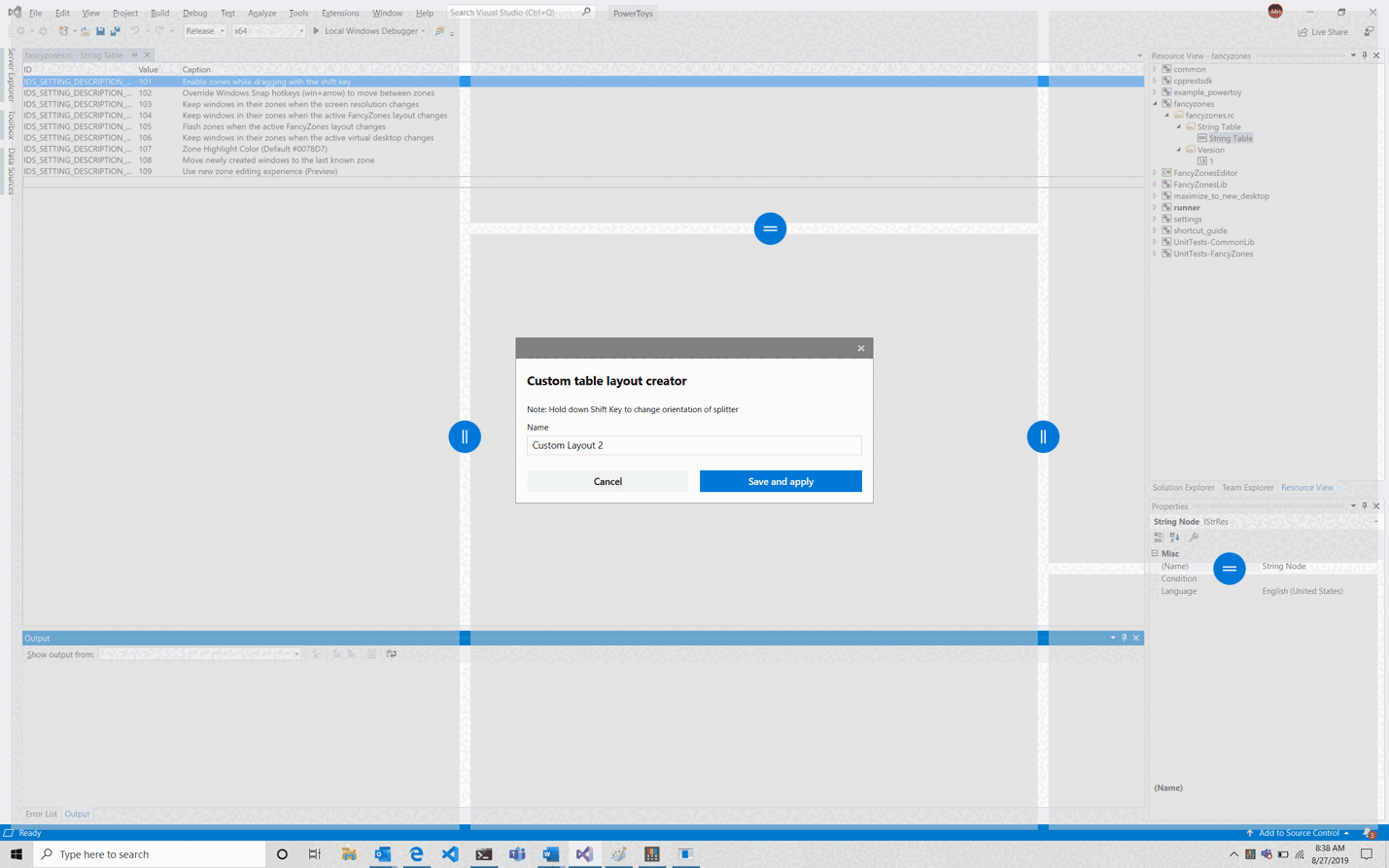Viewport: 1389px width, 868px height.
Task: Toggle auto-hide pin on Resource View panel
Action: coord(1364,55)
